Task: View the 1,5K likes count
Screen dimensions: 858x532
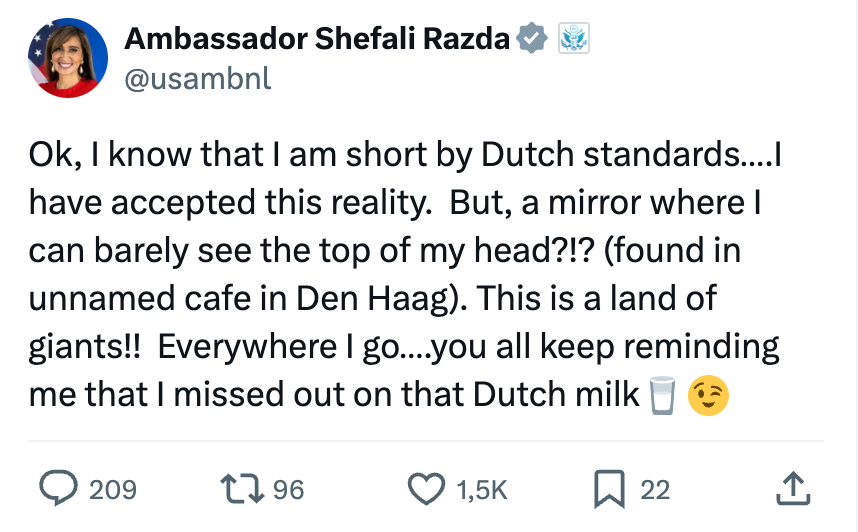Action: (482, 490)
